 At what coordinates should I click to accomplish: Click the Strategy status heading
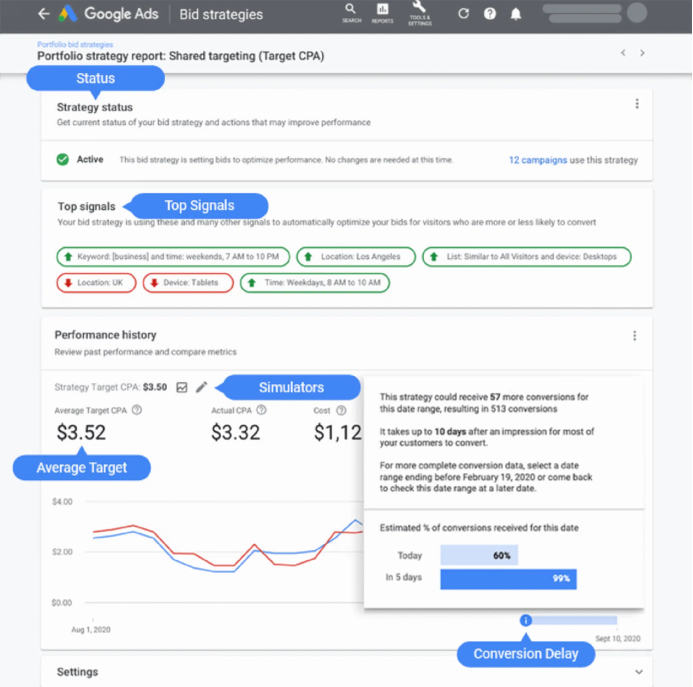95,107
